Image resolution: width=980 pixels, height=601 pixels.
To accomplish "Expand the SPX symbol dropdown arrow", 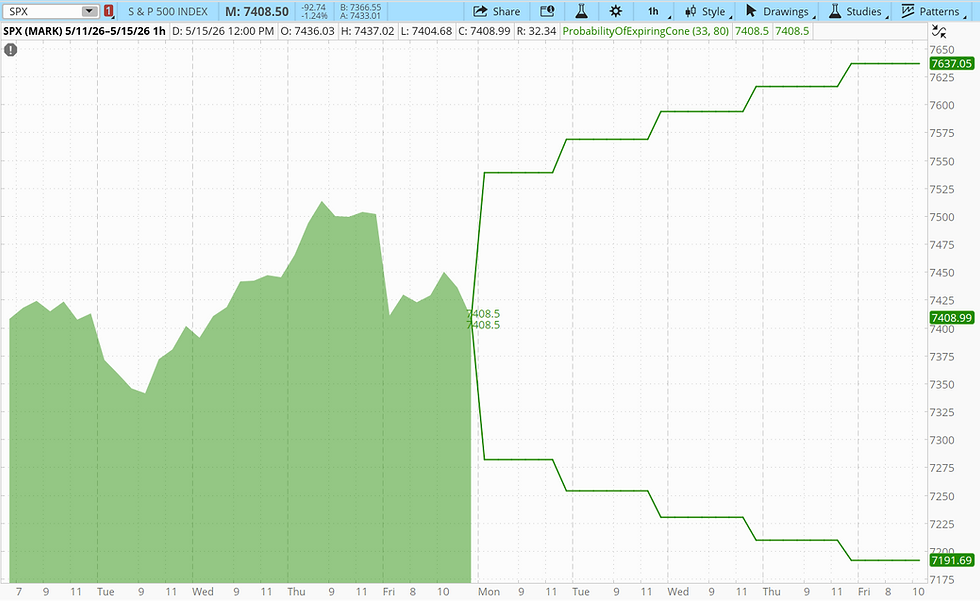I will point(89,11).
